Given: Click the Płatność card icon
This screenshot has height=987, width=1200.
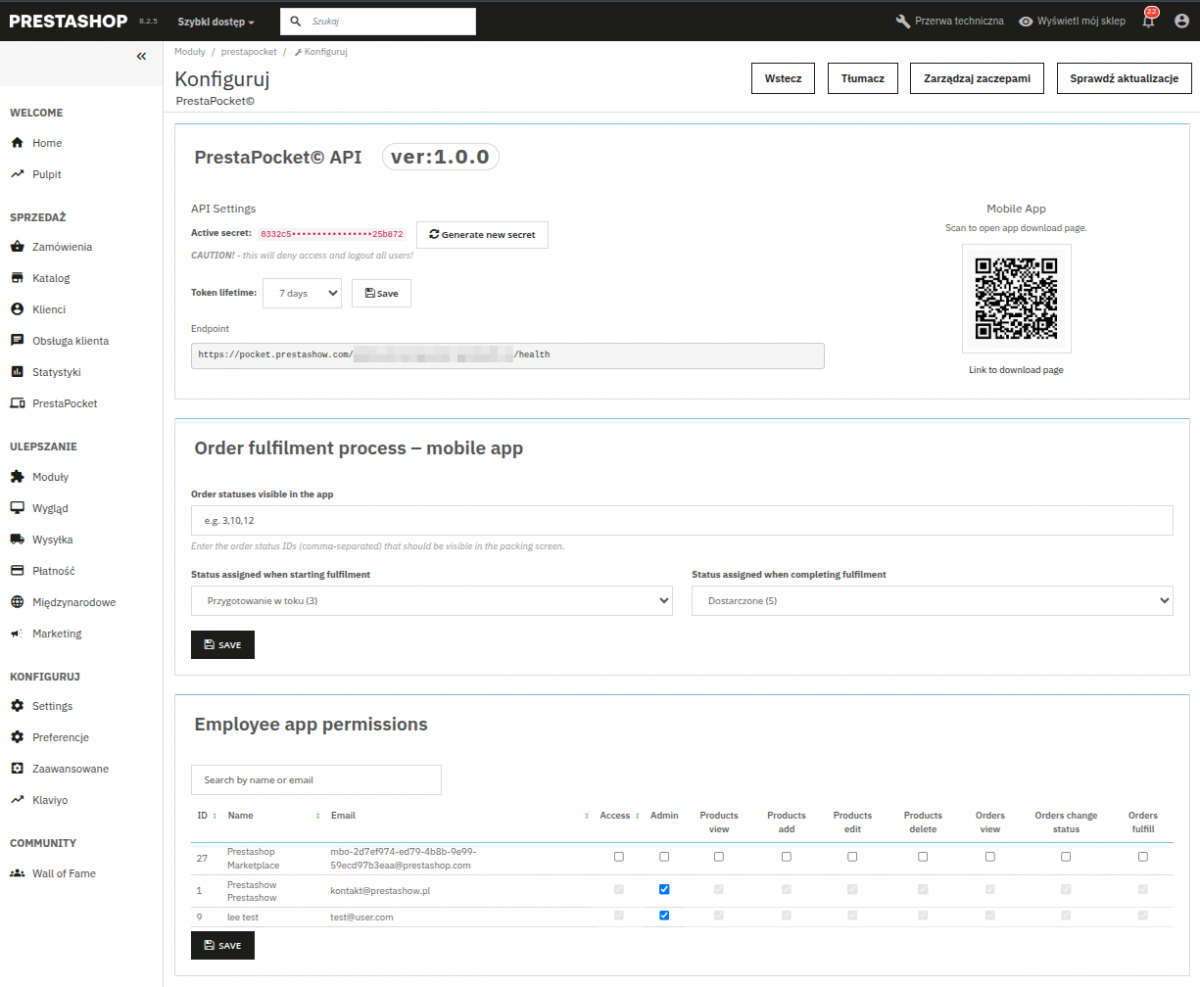Looking at the screenshot, I should pos(17,571).
